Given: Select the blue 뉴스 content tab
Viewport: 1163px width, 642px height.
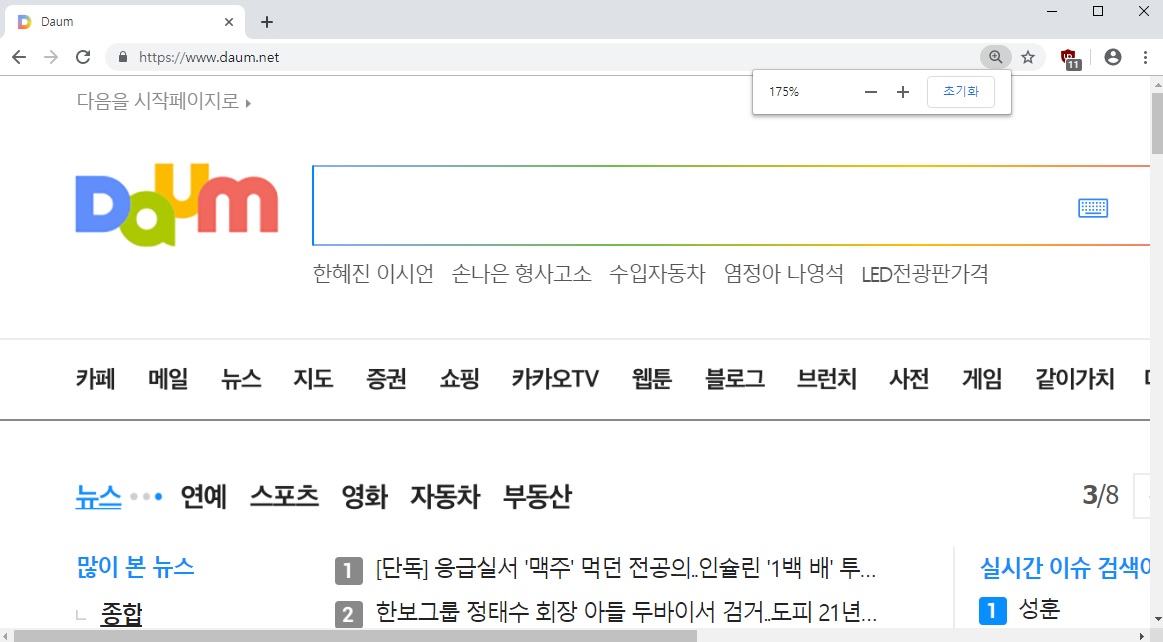Looking at the screenshot, I should [x=98, y=496].
